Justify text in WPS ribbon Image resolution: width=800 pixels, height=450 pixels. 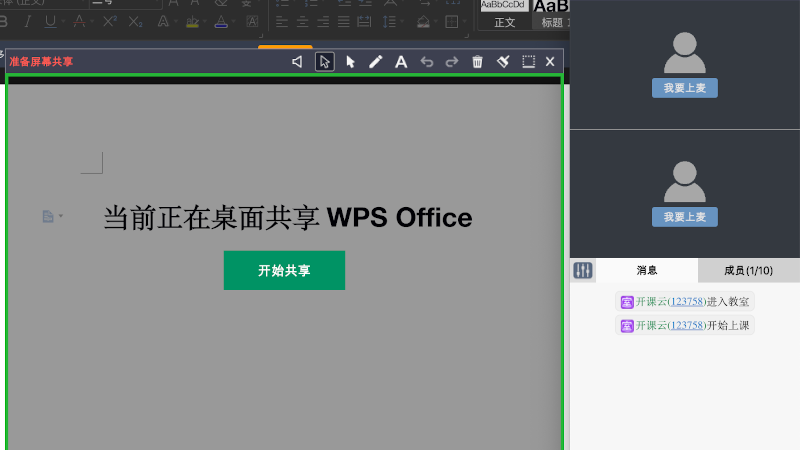(343, 21)
